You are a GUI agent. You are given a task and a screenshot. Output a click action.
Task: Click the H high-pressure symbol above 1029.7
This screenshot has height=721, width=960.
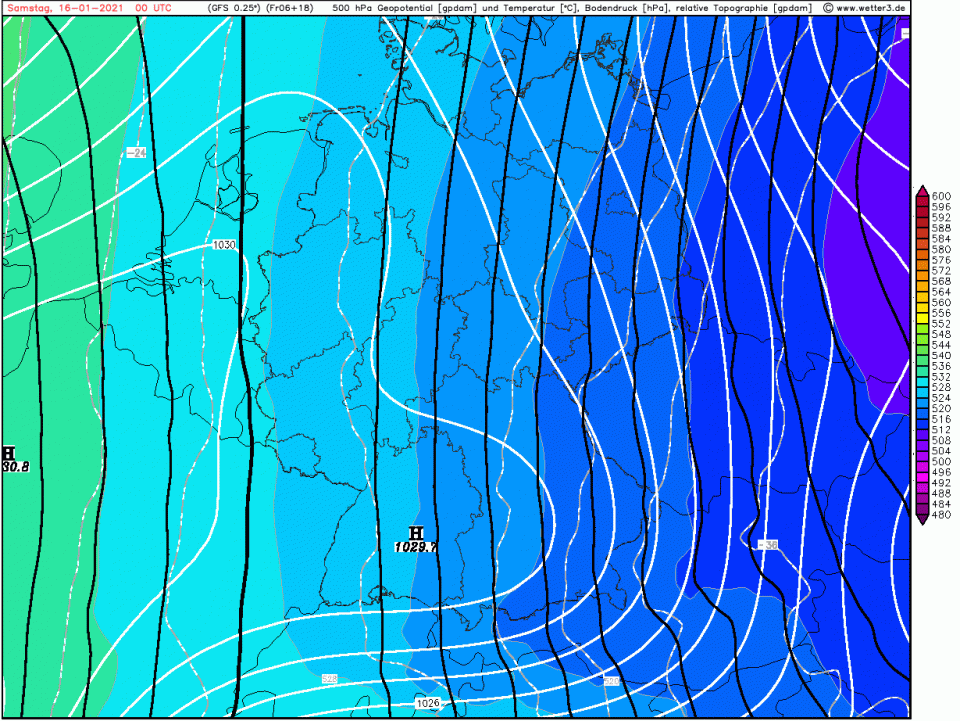[416, 533]
